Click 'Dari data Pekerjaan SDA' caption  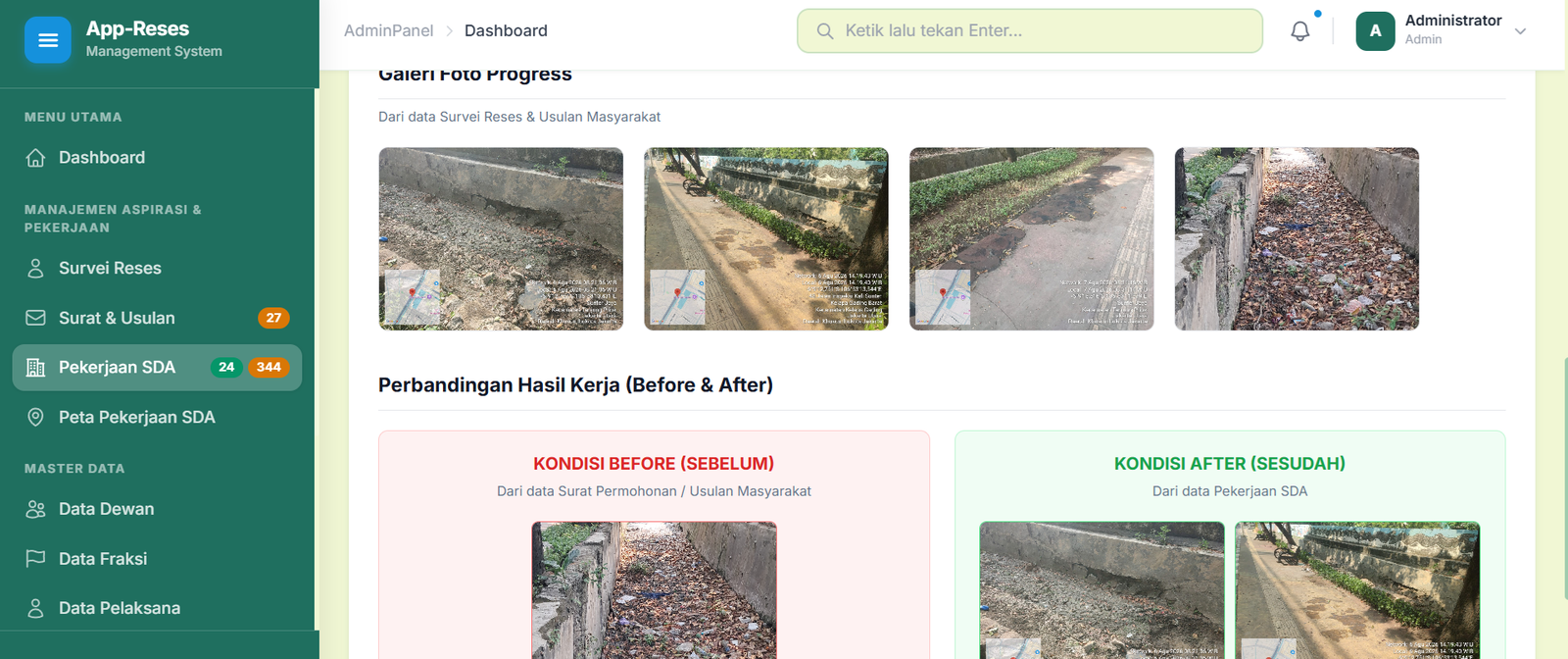click(x=1230, y=491)
